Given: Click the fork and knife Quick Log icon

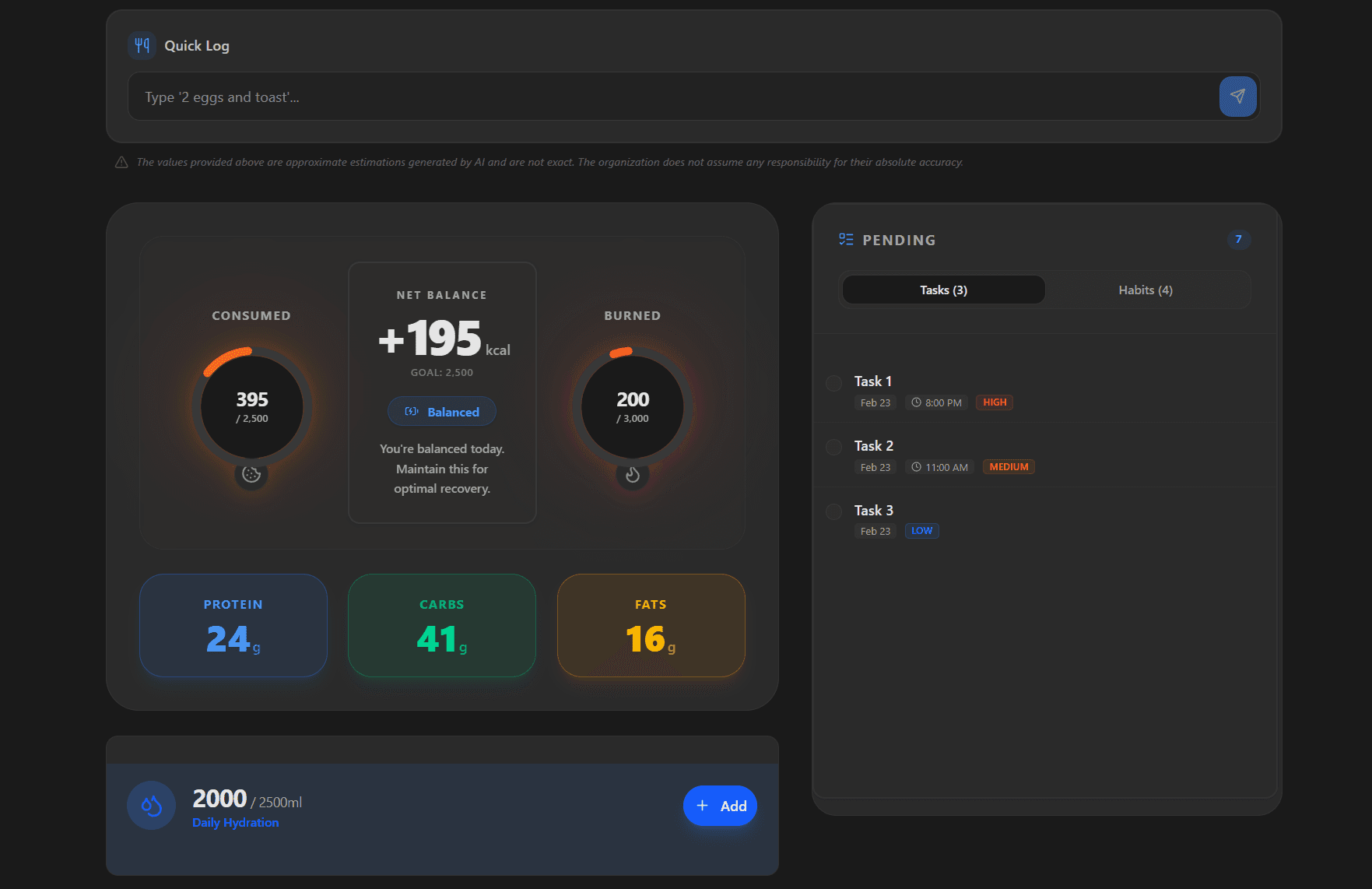Looking at the screenshot, I should (x=142, y=45).
